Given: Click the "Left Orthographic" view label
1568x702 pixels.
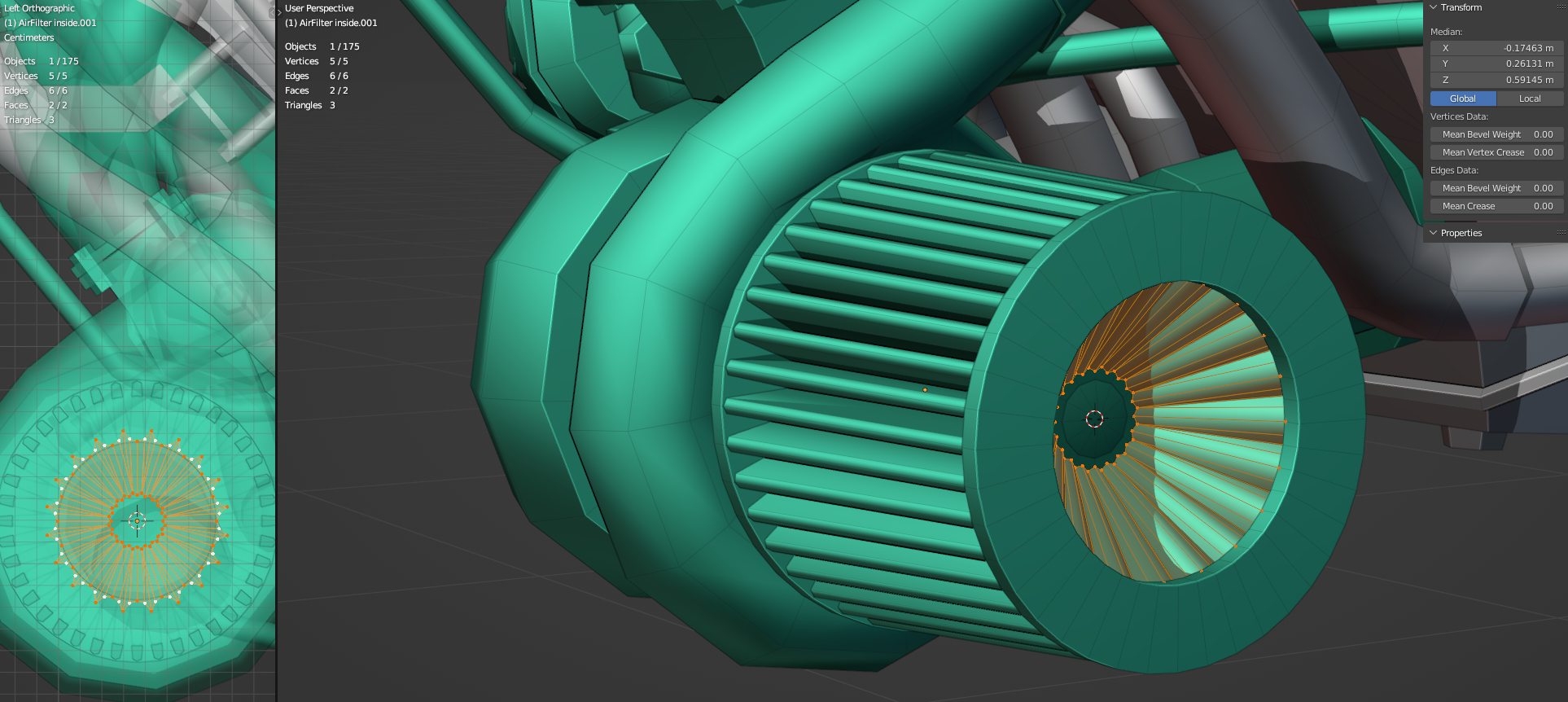Looking at the screenshot, I should pyautogui.click(x=39, y=8).
